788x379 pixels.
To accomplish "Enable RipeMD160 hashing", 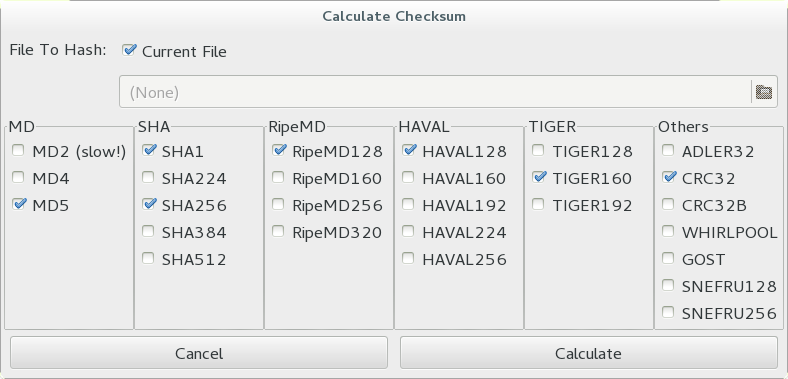I will [278, 177].
